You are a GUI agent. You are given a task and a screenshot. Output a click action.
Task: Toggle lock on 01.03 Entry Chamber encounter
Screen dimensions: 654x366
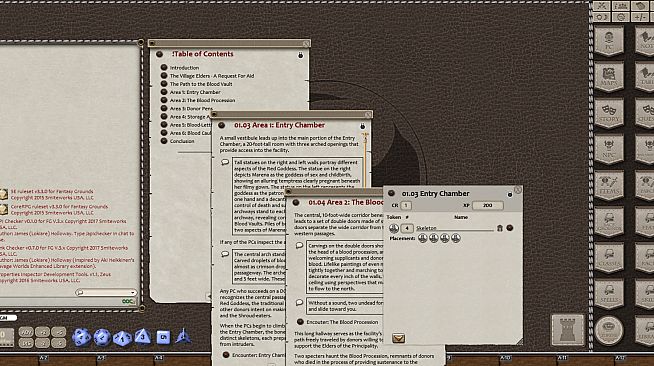tap(510, 195)
